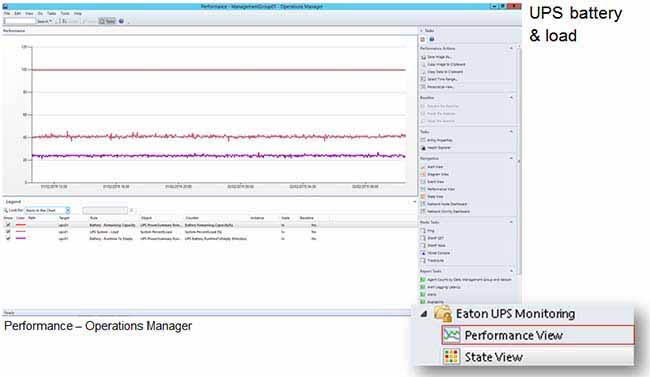This screenshot has height=377, width=650.
Task: Open the Tasks menu
Action: [51, 14]
